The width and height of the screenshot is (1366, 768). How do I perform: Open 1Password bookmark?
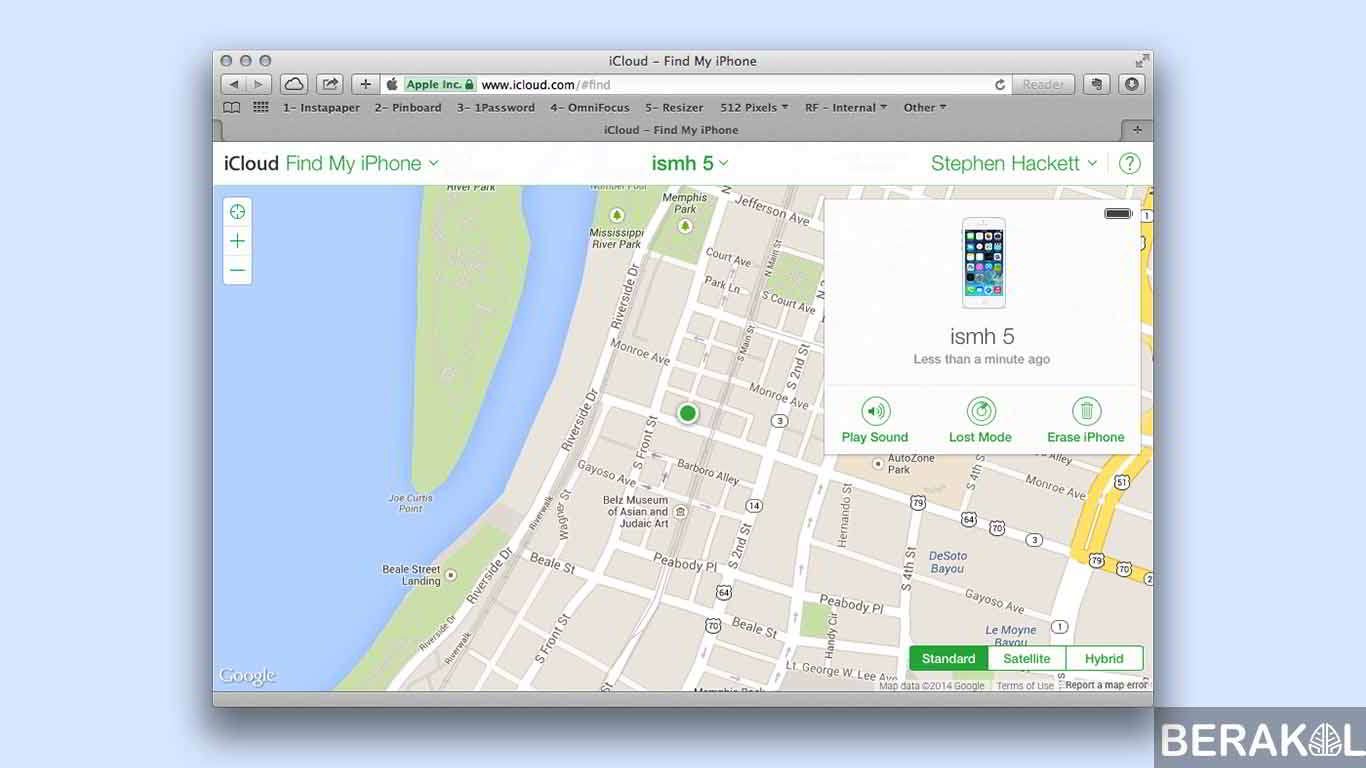pos(496,108)
